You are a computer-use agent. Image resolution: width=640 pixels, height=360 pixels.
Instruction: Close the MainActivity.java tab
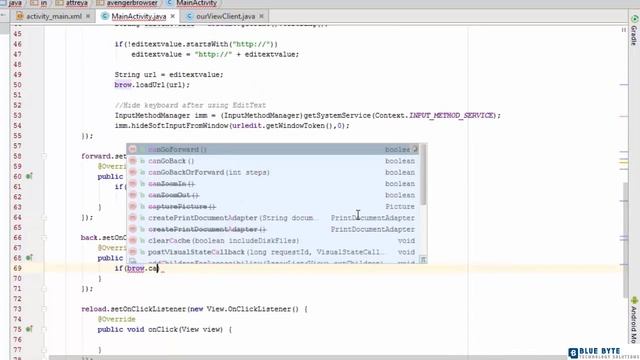[173, 16]
